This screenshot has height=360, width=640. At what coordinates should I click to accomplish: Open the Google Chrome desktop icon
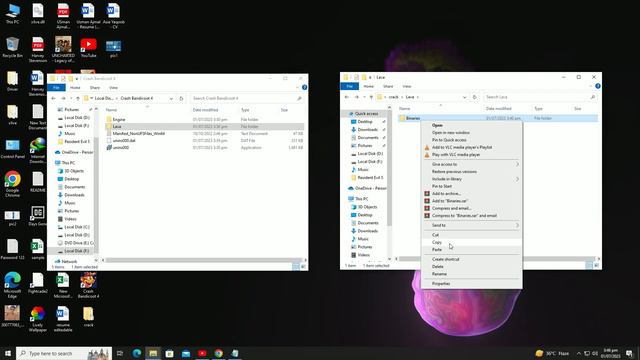tap(12, 184)
